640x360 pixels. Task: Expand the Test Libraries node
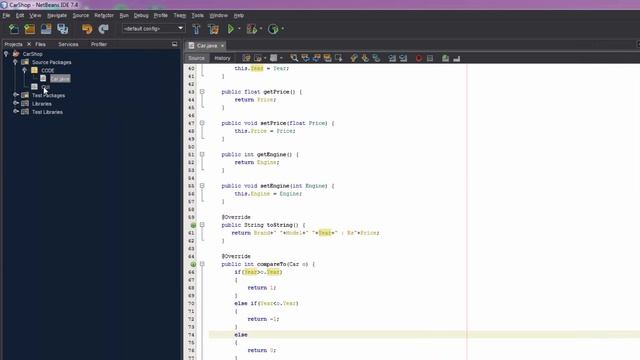tap(16, 111)
